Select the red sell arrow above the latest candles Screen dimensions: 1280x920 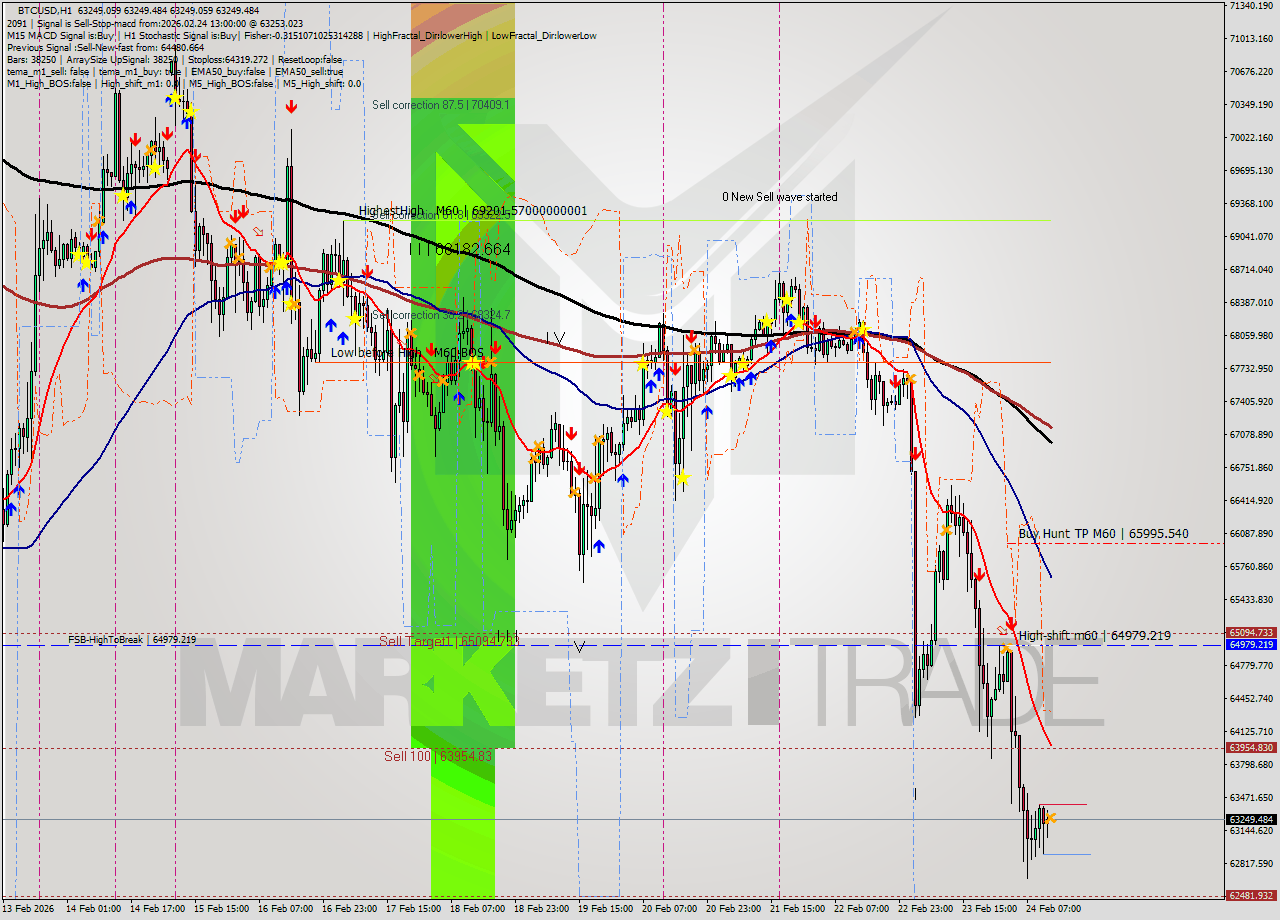point(1011,624)
